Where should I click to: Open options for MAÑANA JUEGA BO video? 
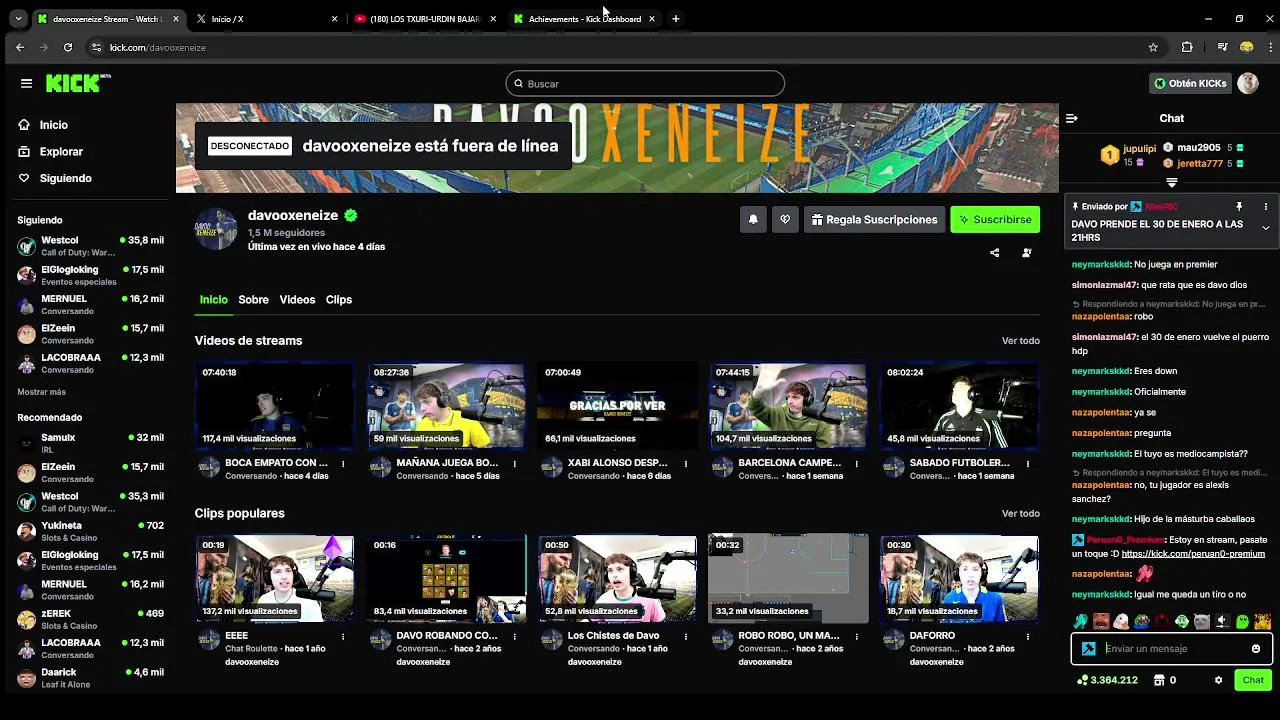point(515,464)
